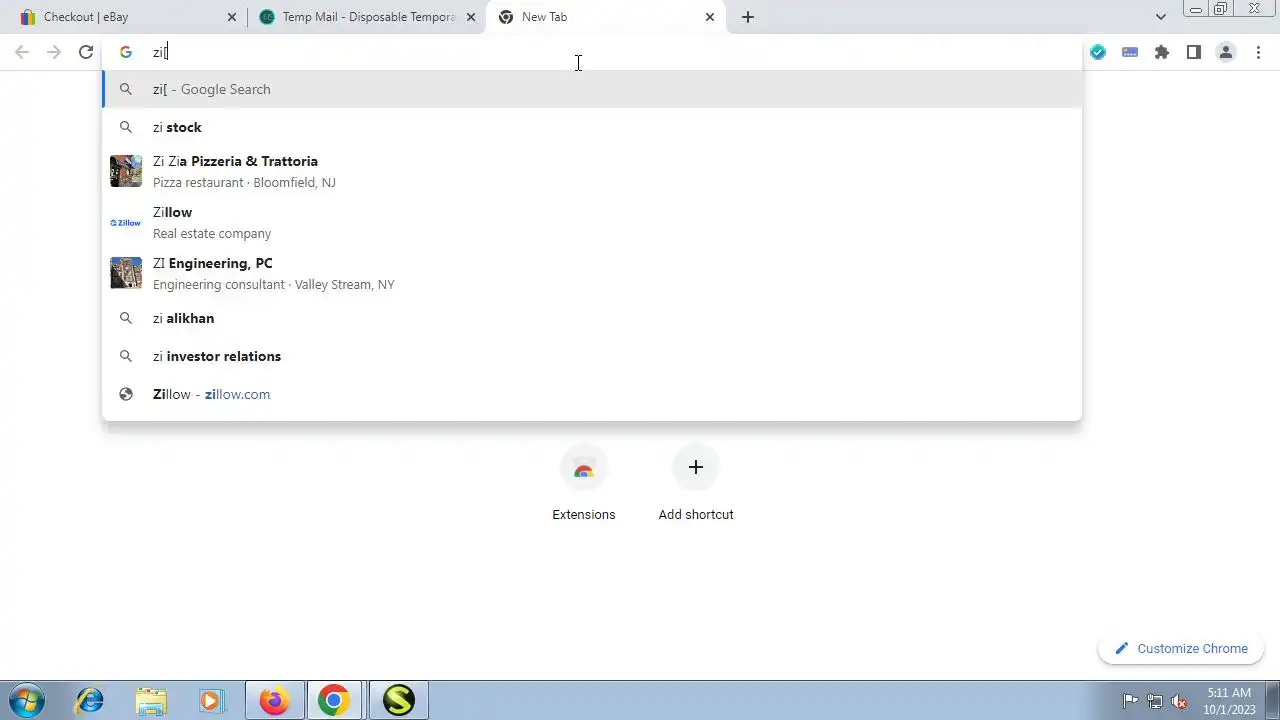Open the Chrome three-dot menu
This screenshot has height=720, width=1280.
click(1258, 52)
